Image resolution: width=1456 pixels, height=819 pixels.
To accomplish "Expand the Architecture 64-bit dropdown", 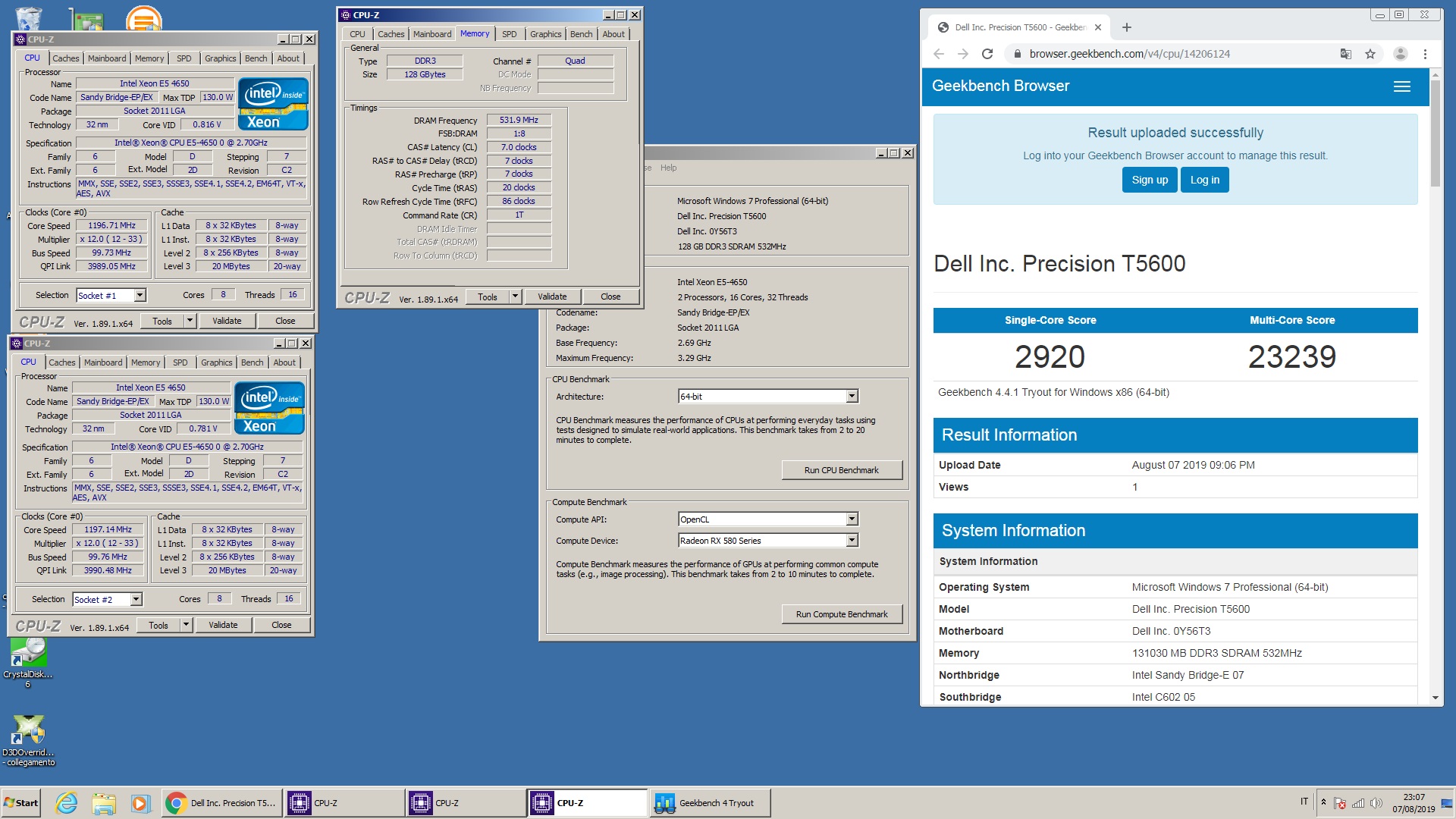I will (x=852, y=396).
